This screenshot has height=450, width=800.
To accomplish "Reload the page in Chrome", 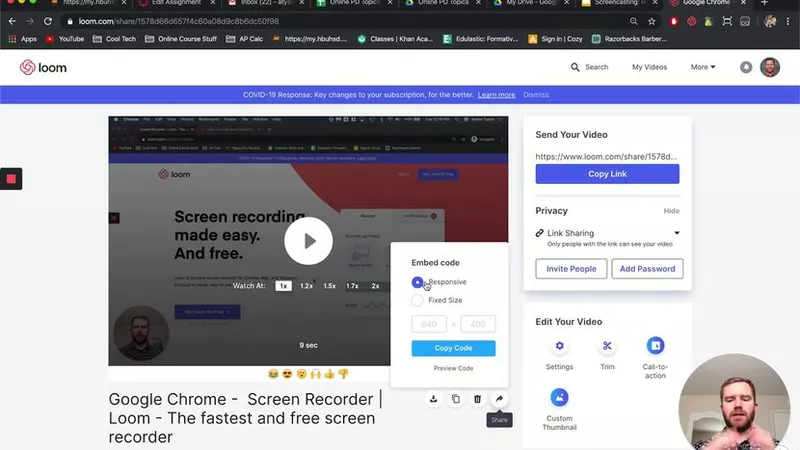I will click(47, 21).
